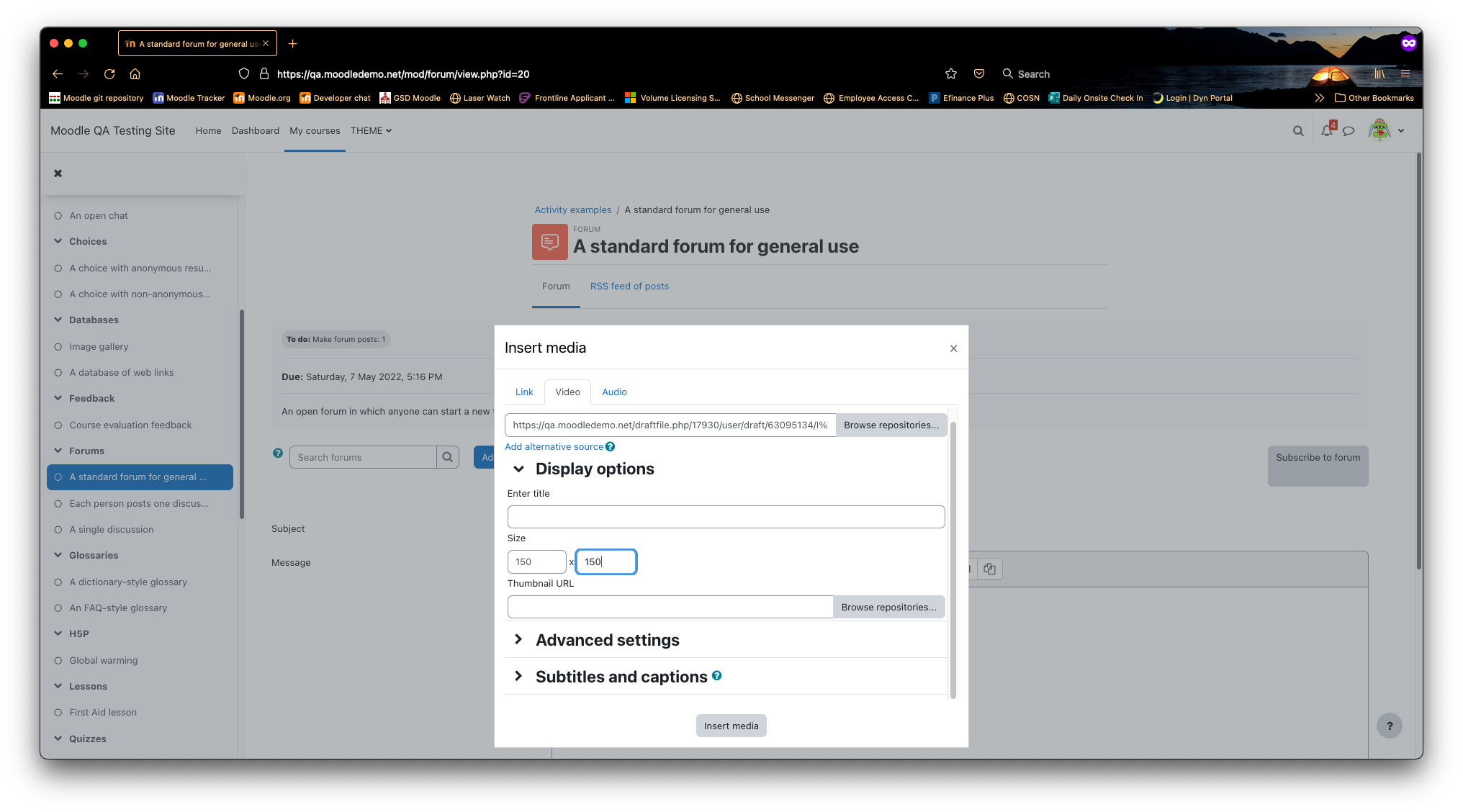The image size is (1463, 812).
Task: Open the THEME dropdown menu
Action: [x=371, y=131]
